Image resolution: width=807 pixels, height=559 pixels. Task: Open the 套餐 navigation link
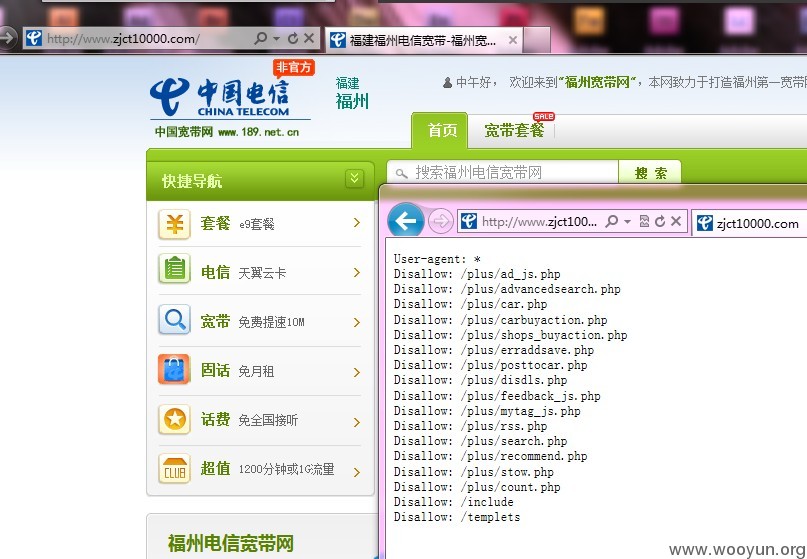point(215,223)
